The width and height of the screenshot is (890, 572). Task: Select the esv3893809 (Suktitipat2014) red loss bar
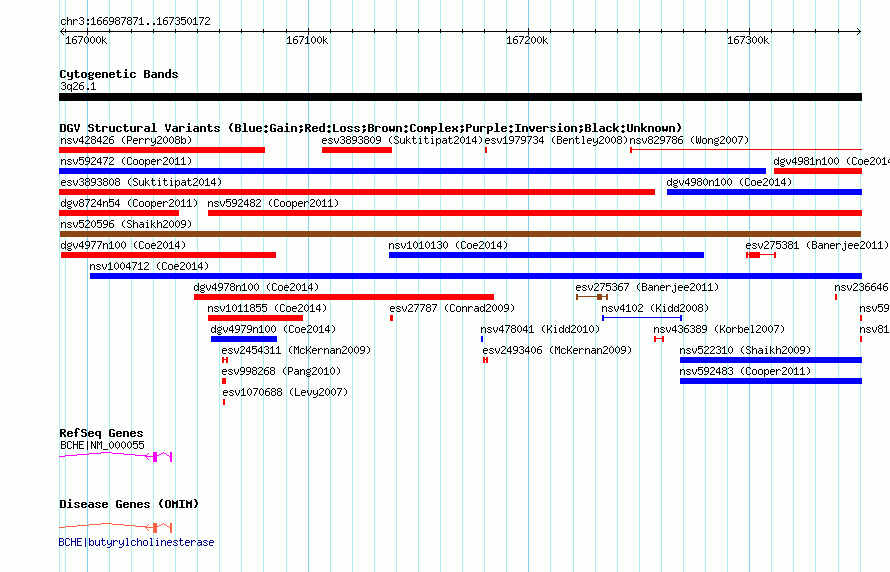pos(356,150)
